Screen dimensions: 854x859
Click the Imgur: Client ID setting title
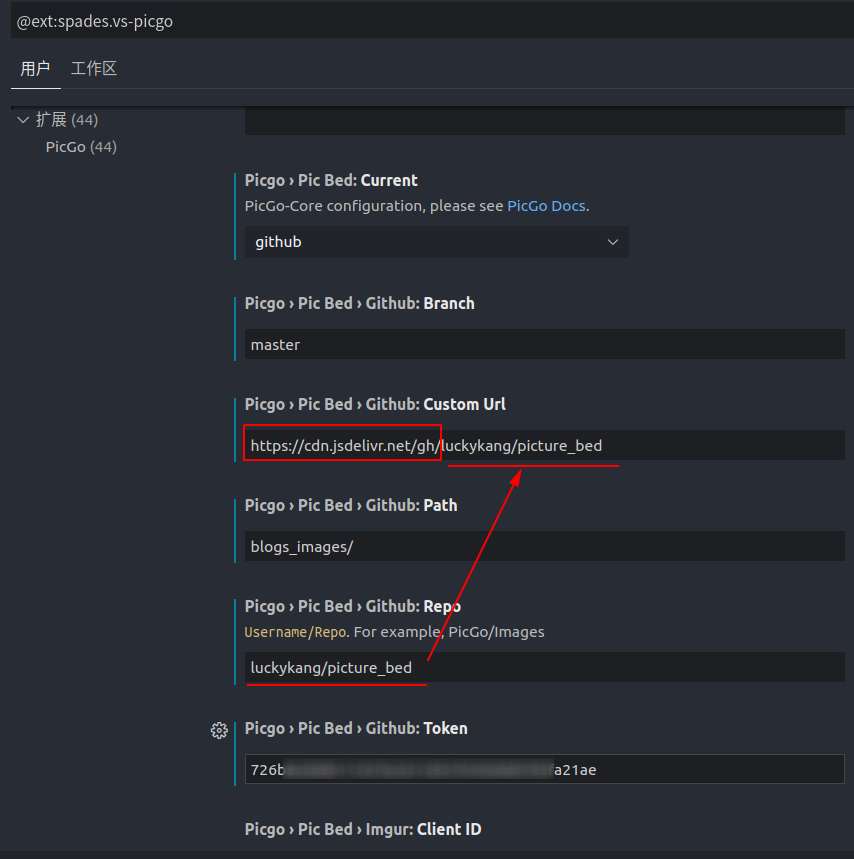point(363,829)
